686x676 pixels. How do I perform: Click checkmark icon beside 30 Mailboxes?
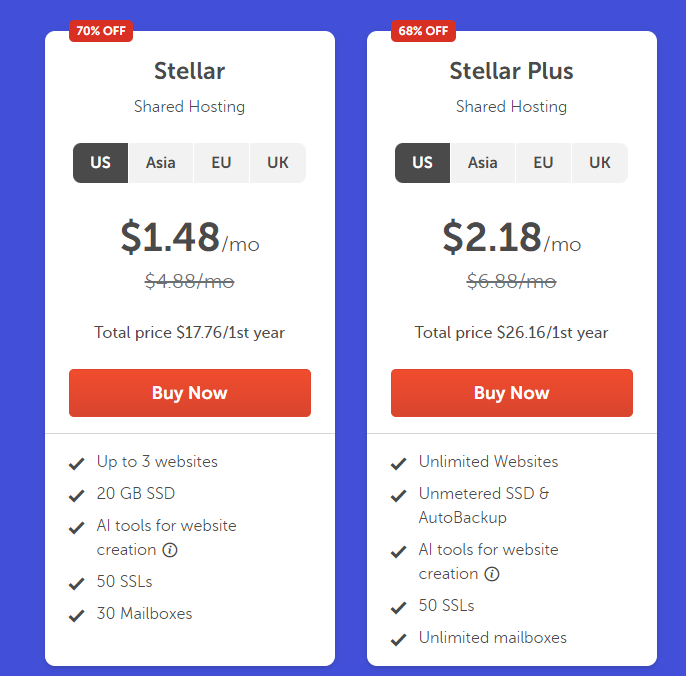pyautogui.click(x=76, y=615)
